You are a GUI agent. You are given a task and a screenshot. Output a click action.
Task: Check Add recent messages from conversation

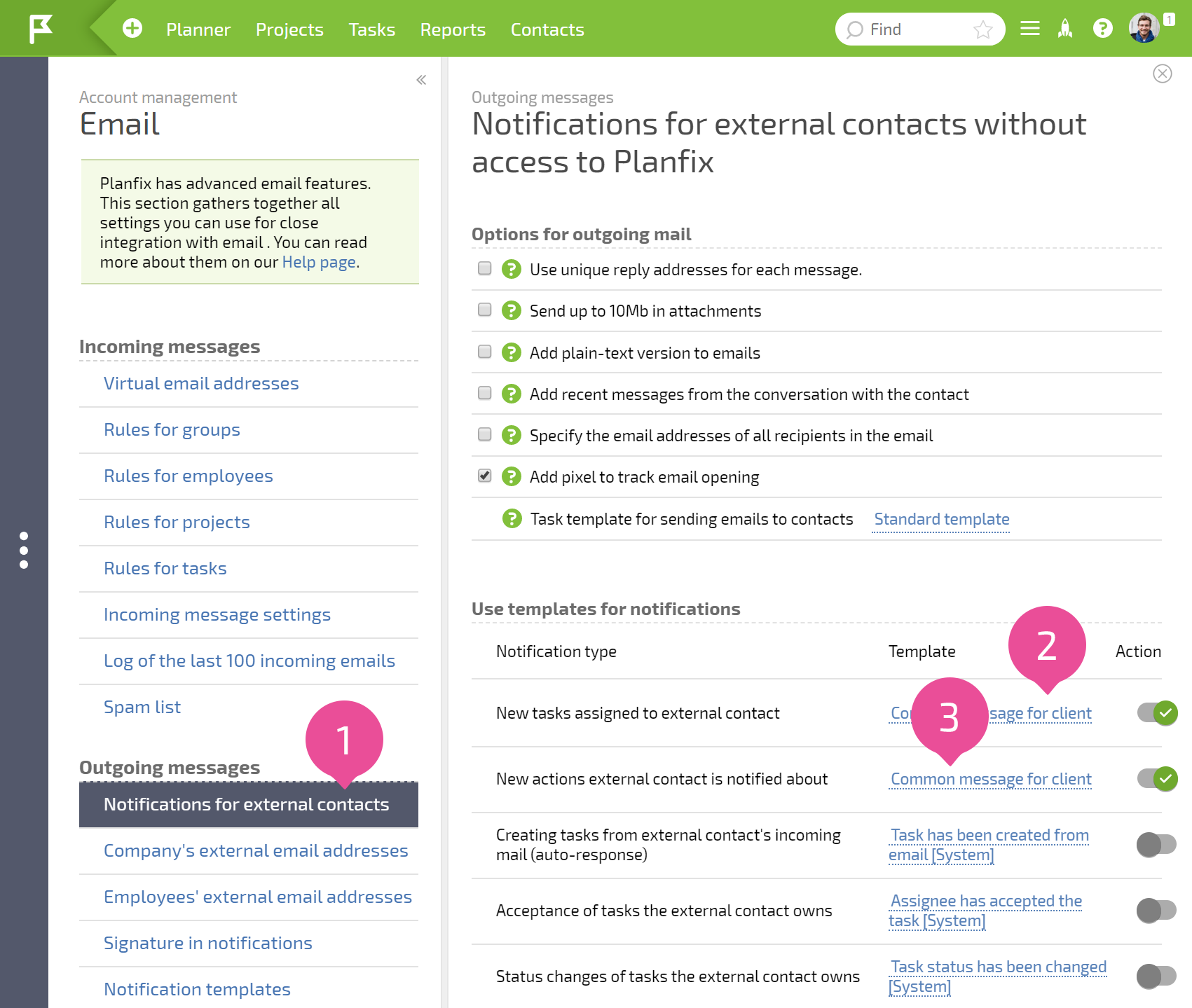pyautogui.click(x=484, y=393)
